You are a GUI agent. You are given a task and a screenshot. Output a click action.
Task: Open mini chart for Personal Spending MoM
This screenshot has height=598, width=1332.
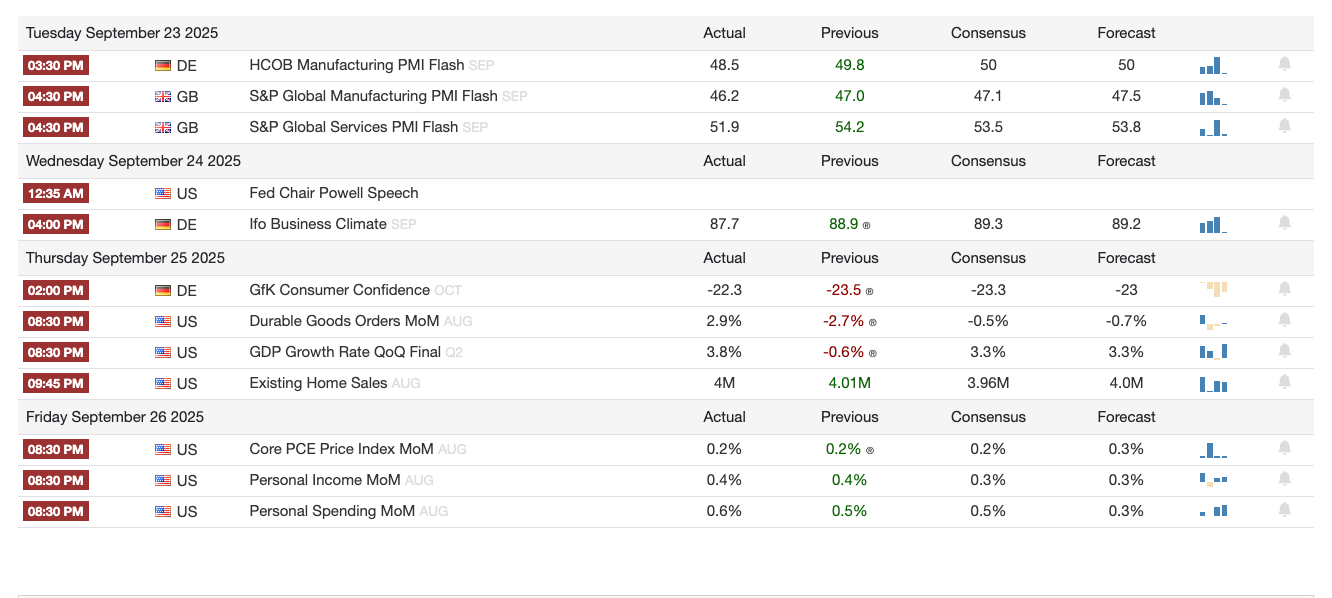1213,511
